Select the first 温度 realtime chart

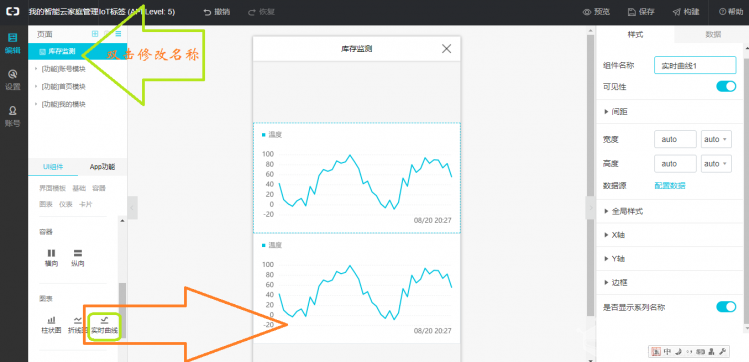[x=357, y=178]
